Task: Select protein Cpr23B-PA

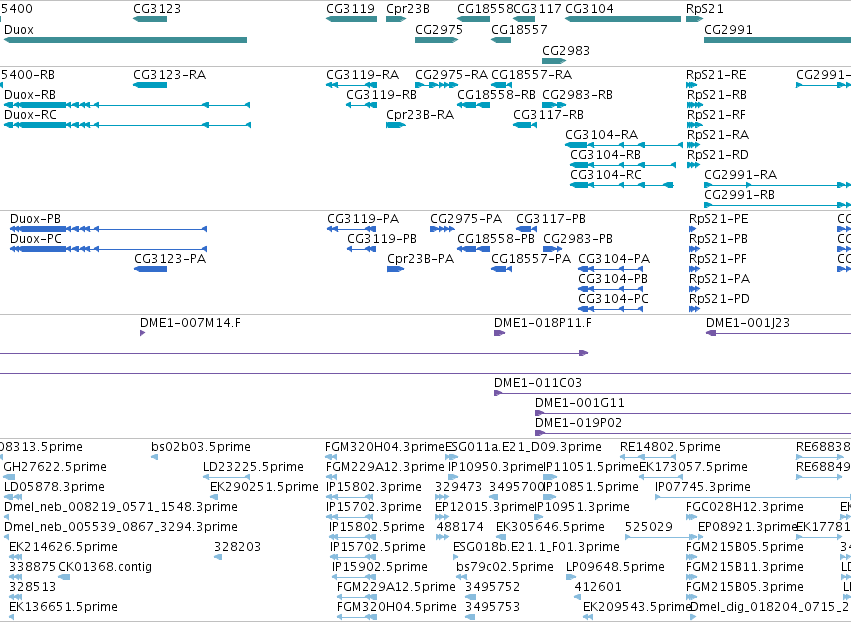Action: [x=421, y=259]
